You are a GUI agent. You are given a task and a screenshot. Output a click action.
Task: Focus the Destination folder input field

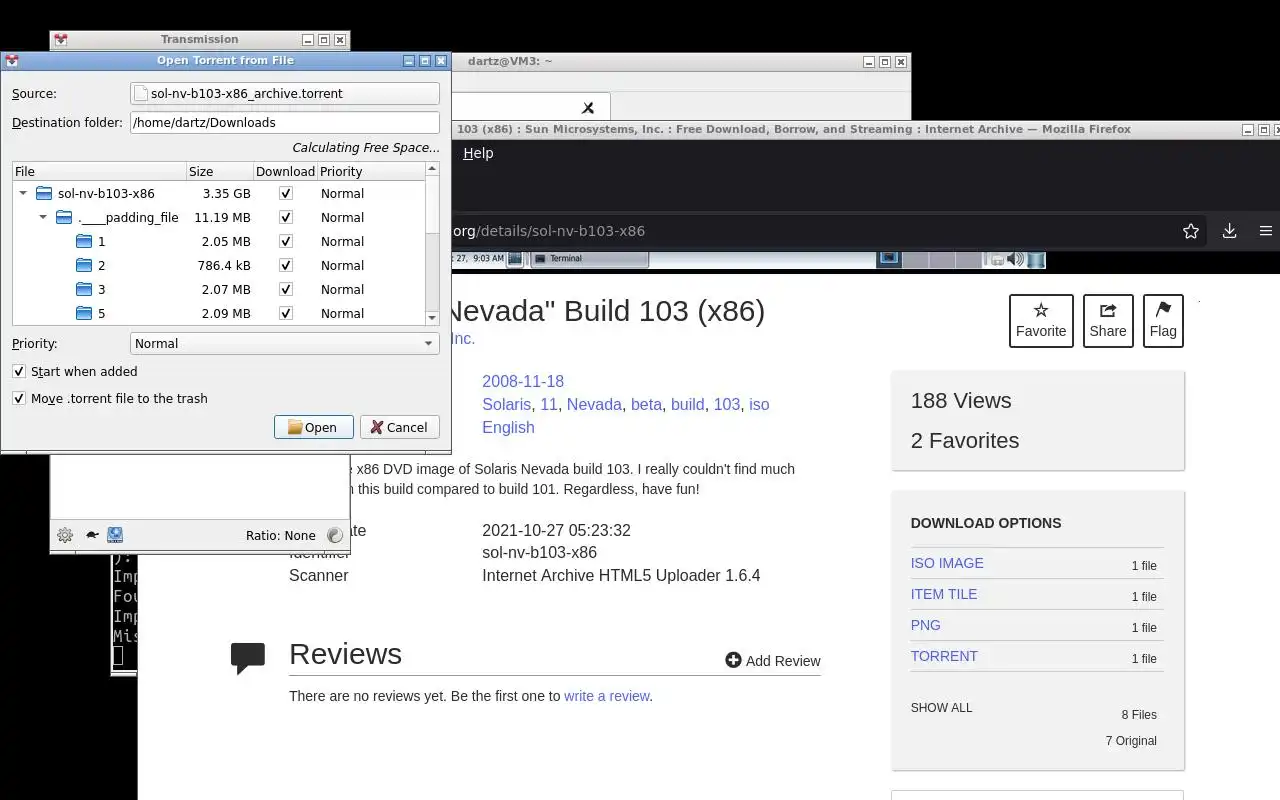(285, 122)
